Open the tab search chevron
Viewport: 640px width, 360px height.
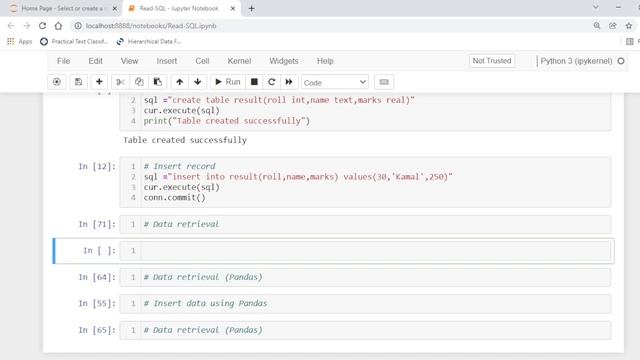(596, 7)
